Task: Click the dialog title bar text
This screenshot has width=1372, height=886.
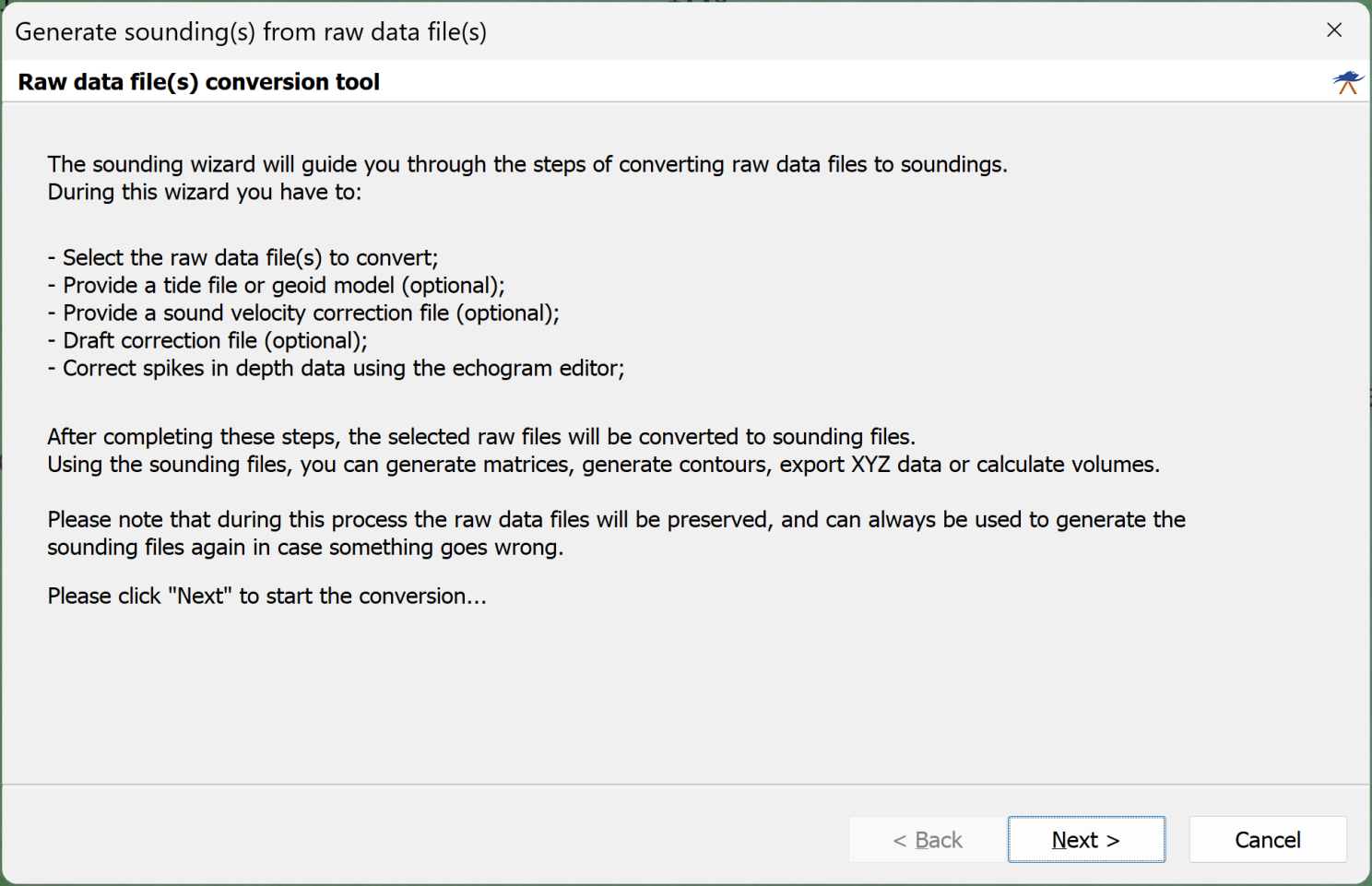Action: 251,31
